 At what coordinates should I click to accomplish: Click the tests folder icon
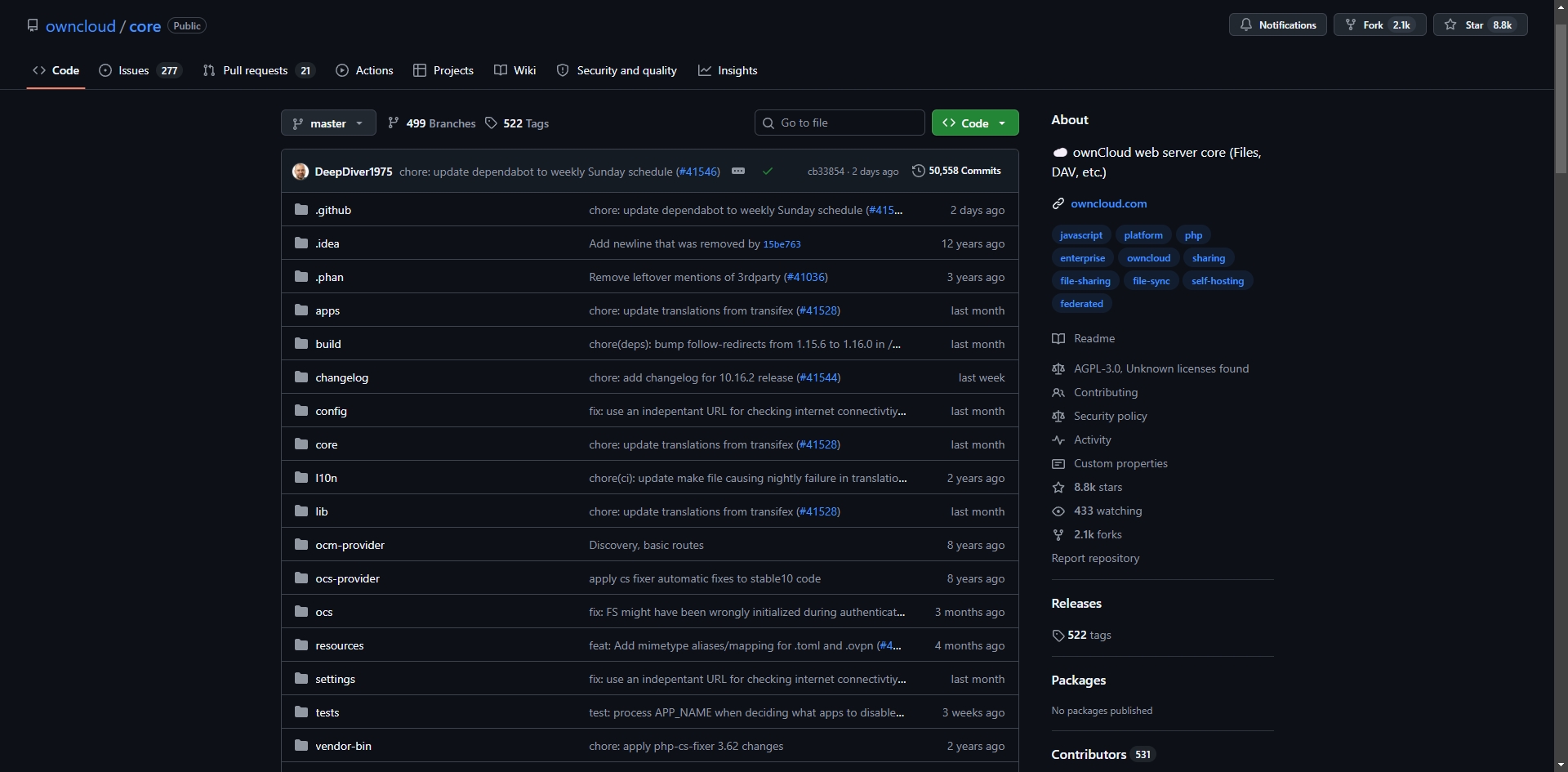coord(301,712)
